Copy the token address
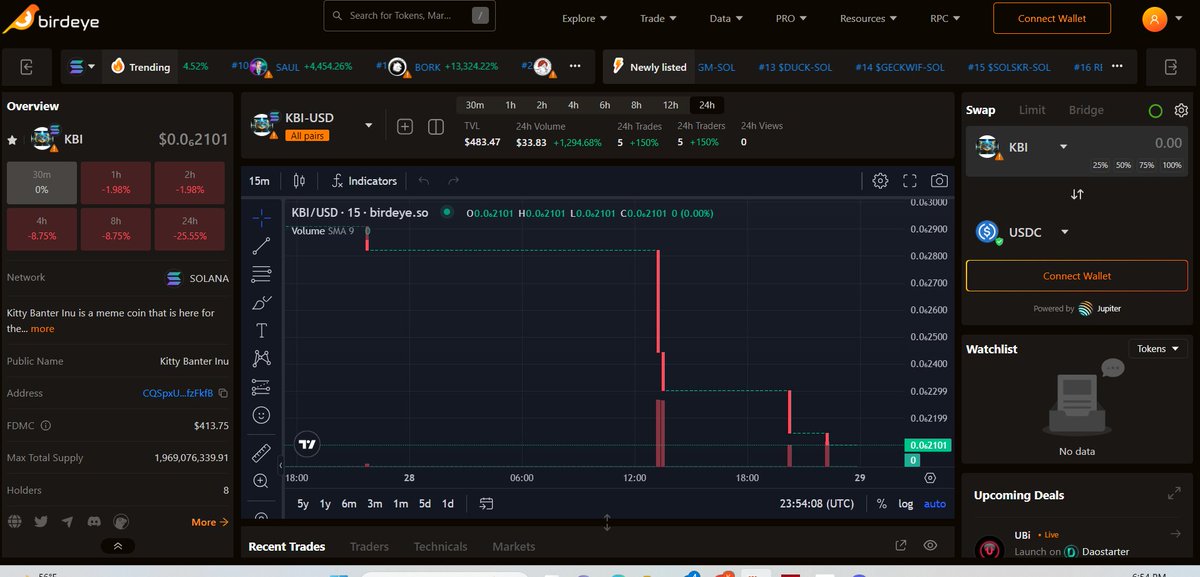This screenshot has width=1200, height=577. click(x=223, y=393)
